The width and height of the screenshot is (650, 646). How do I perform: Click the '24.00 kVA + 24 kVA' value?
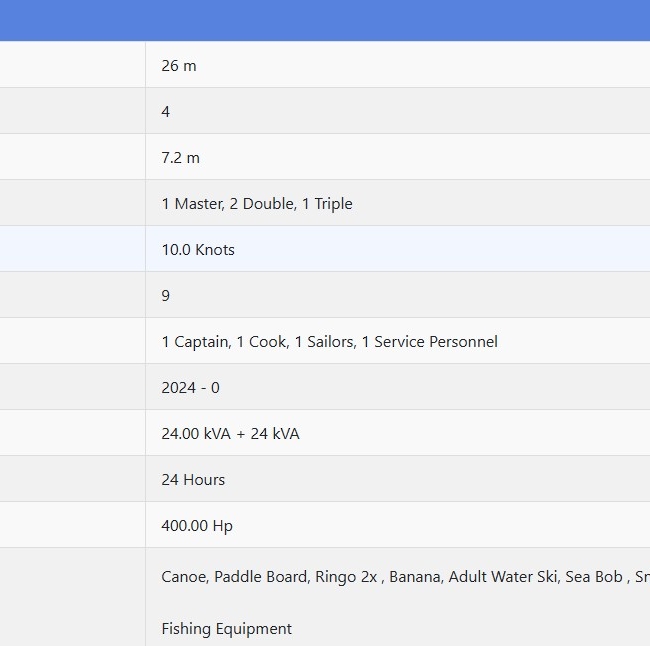pos(230,434)
